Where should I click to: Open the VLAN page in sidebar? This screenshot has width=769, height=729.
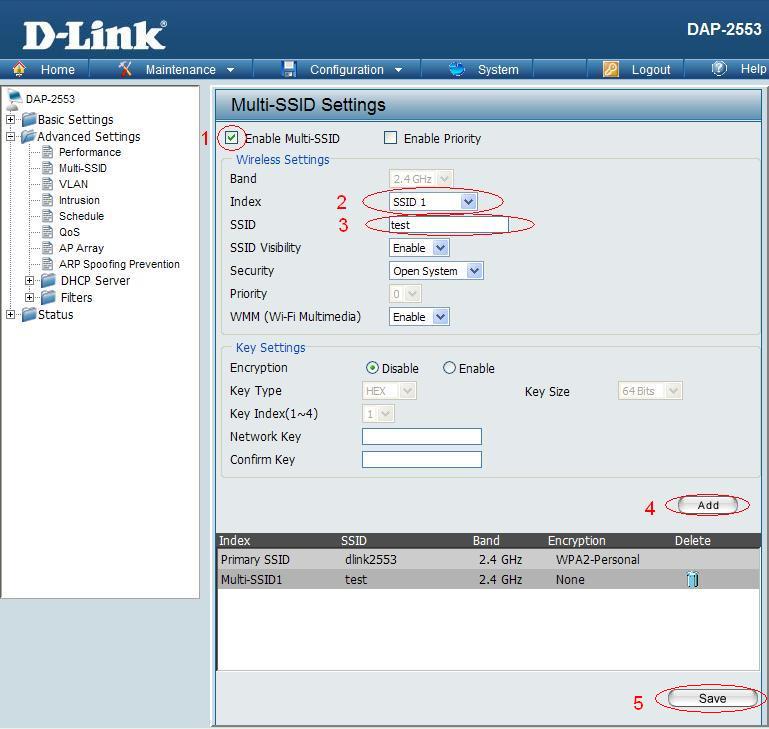(x=73, y=184)
